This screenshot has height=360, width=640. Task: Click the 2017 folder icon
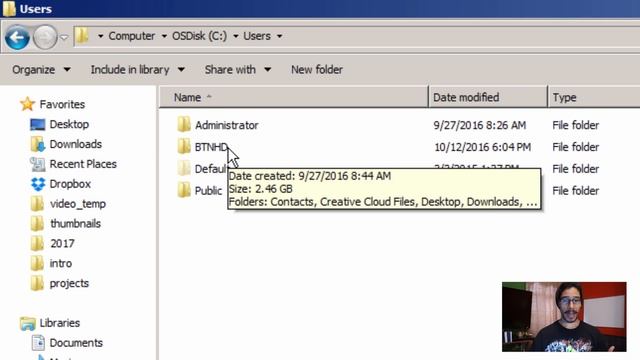pos(37,243)
